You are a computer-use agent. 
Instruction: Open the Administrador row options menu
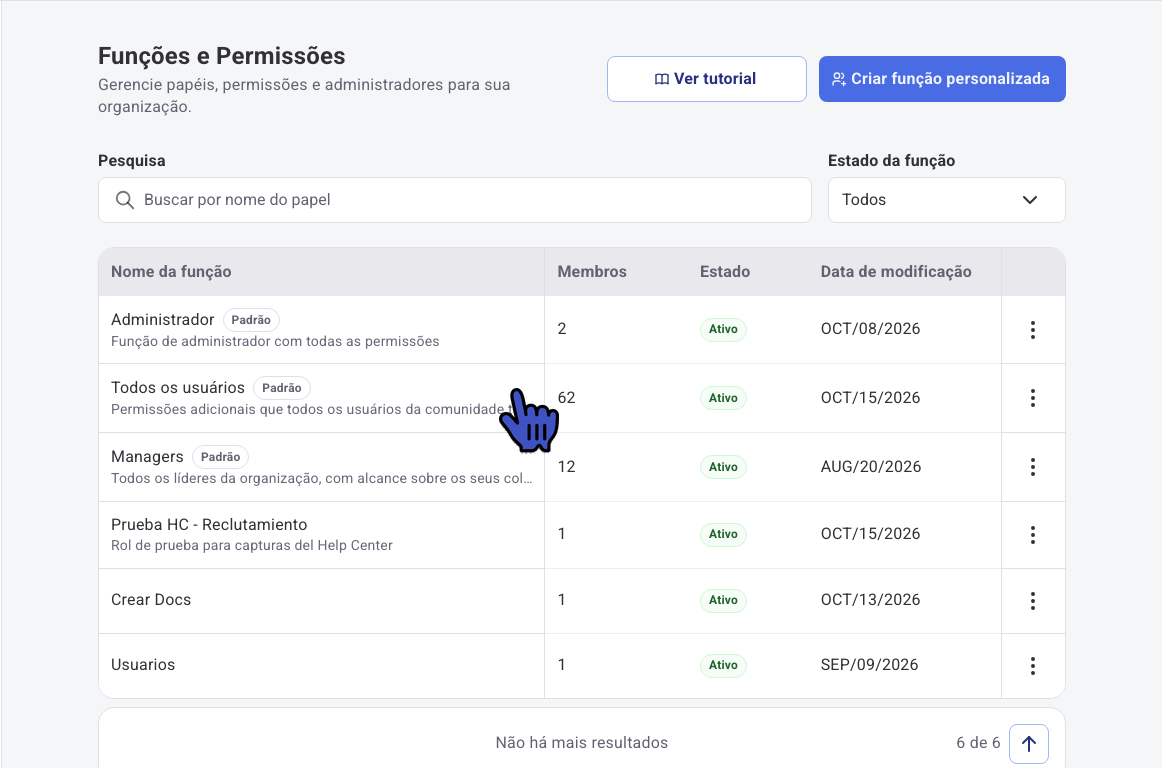1032,330
